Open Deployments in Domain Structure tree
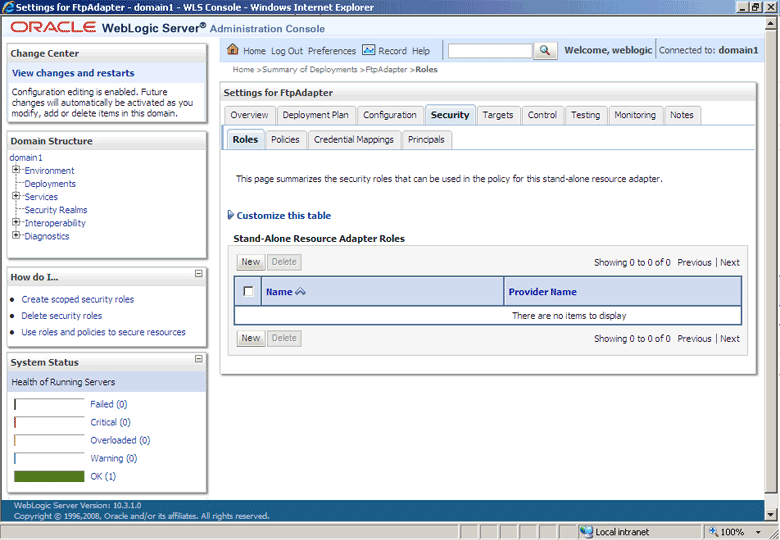This screenshot has height=540, width=780. [x=50, y=183]
